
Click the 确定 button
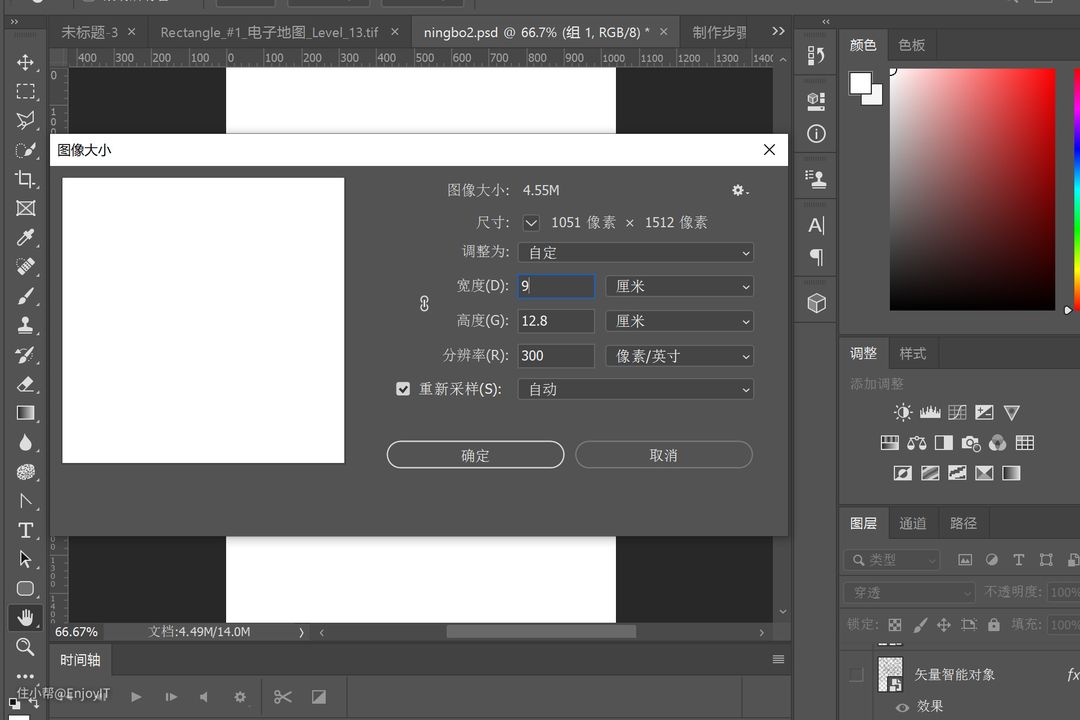coord(475,455)
